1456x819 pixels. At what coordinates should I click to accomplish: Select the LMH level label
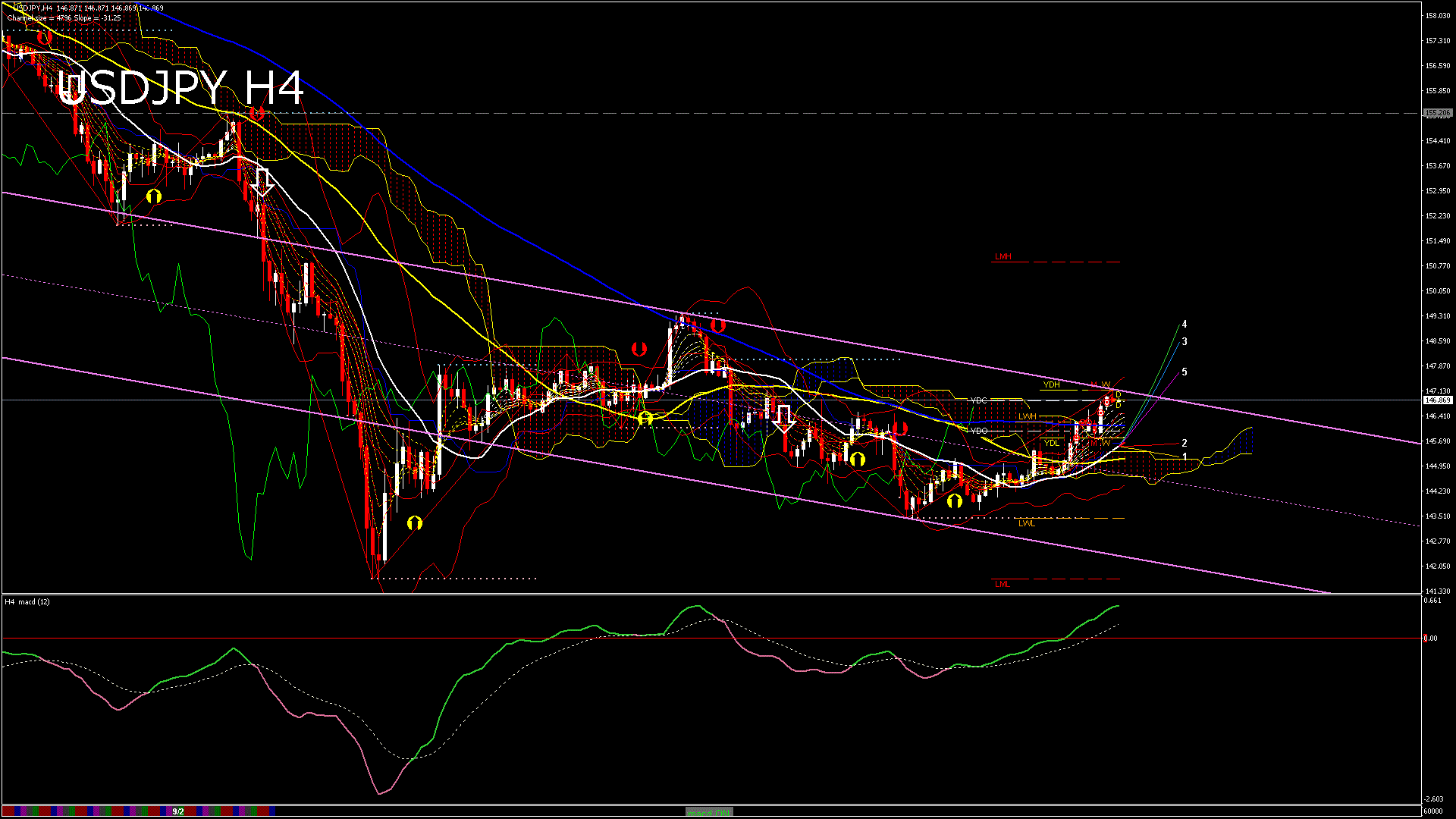1003,257
